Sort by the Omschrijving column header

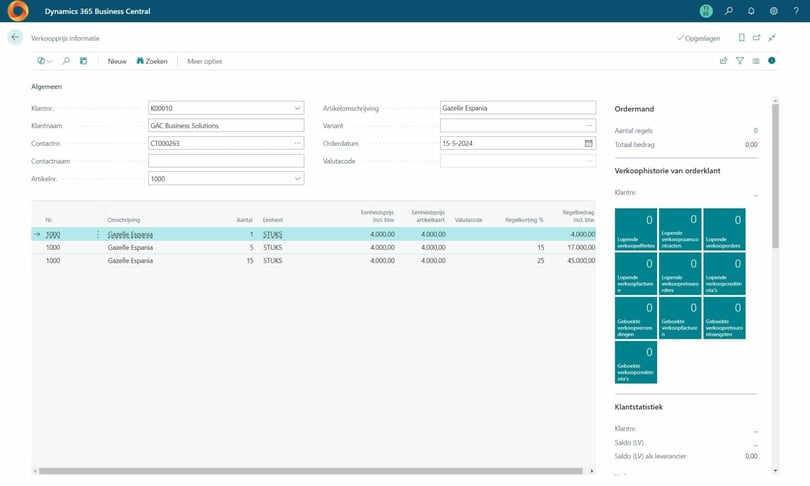pyautogui.click(x=123, y=220)
